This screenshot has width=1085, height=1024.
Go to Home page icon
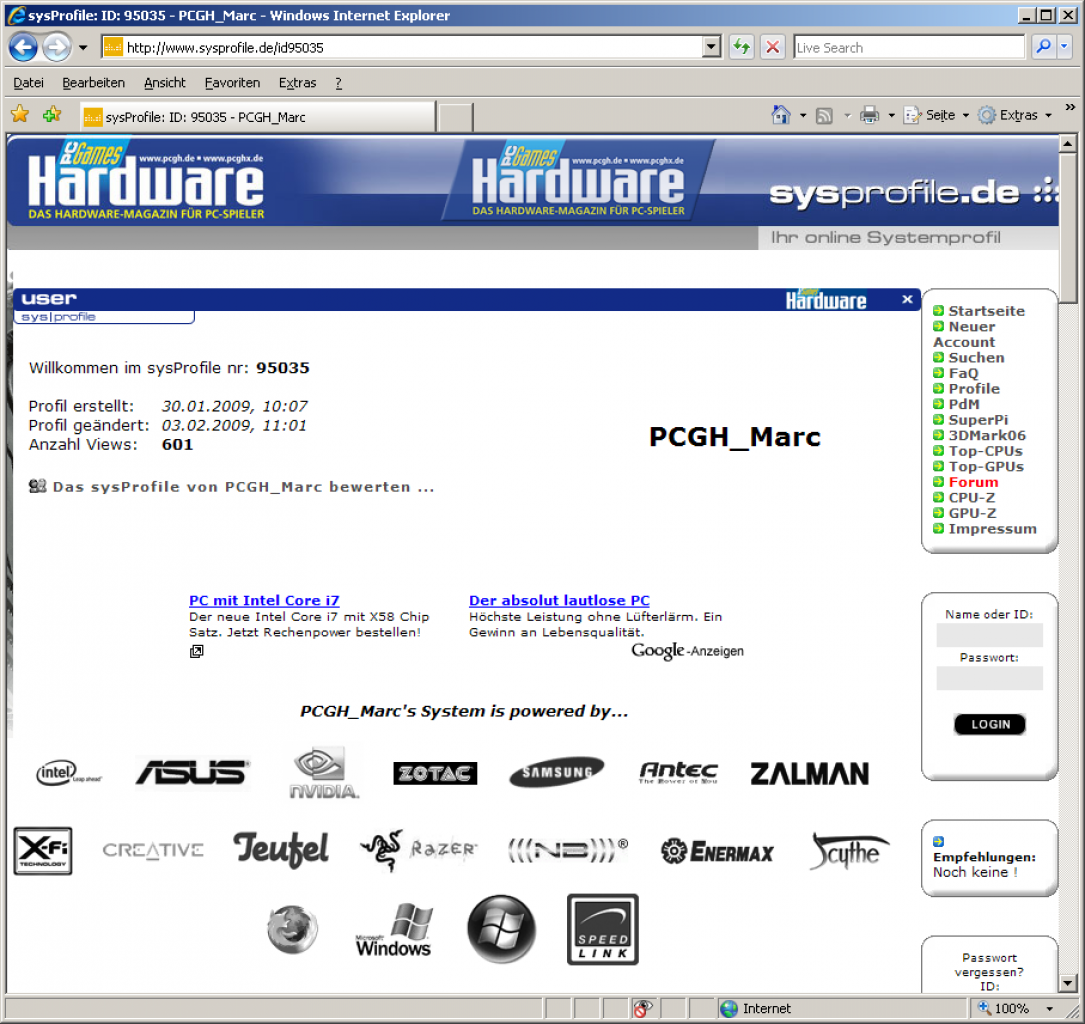click(x=781, y=115)
